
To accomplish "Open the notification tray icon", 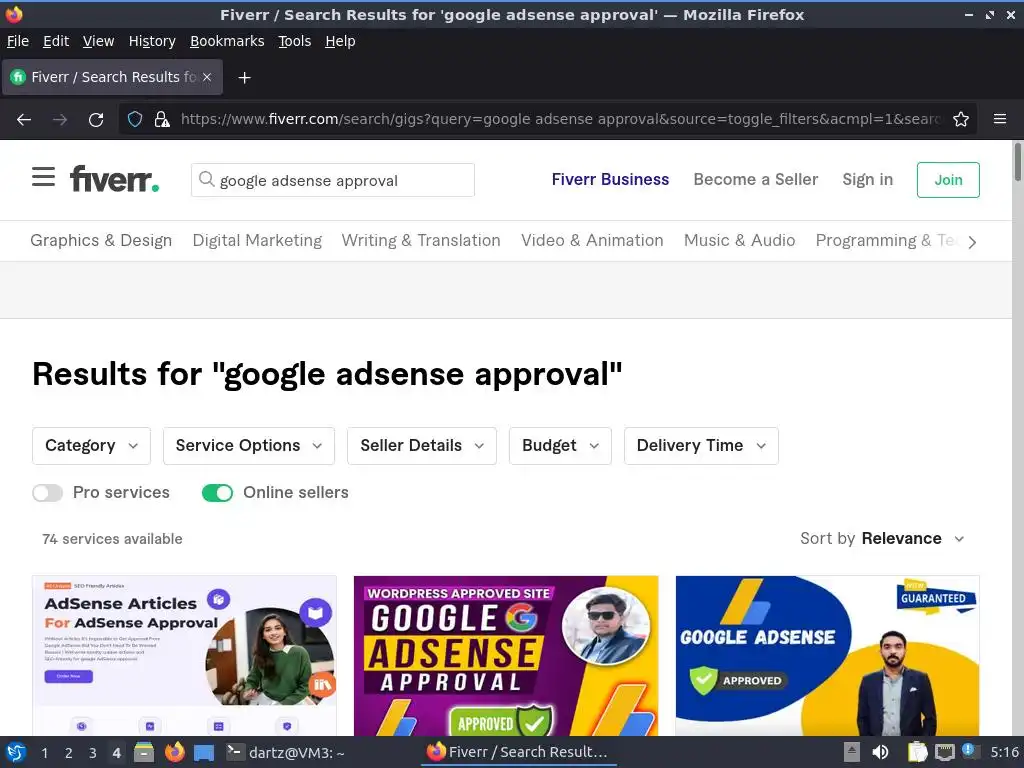I will tap(969, 751).
